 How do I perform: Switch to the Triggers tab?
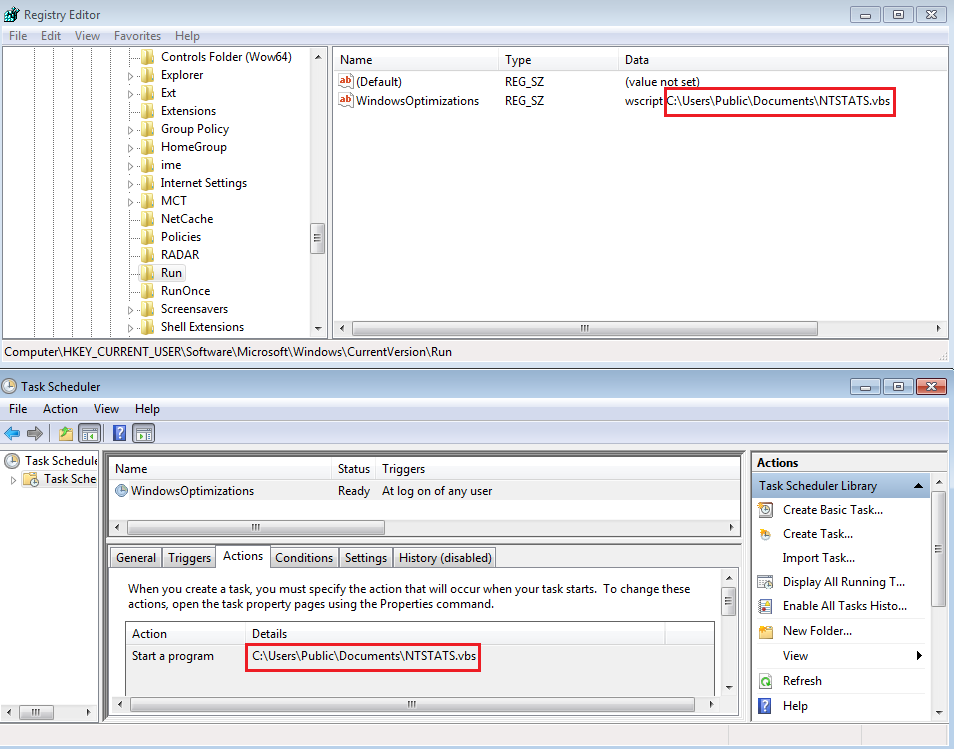click(x=189, y=558)
